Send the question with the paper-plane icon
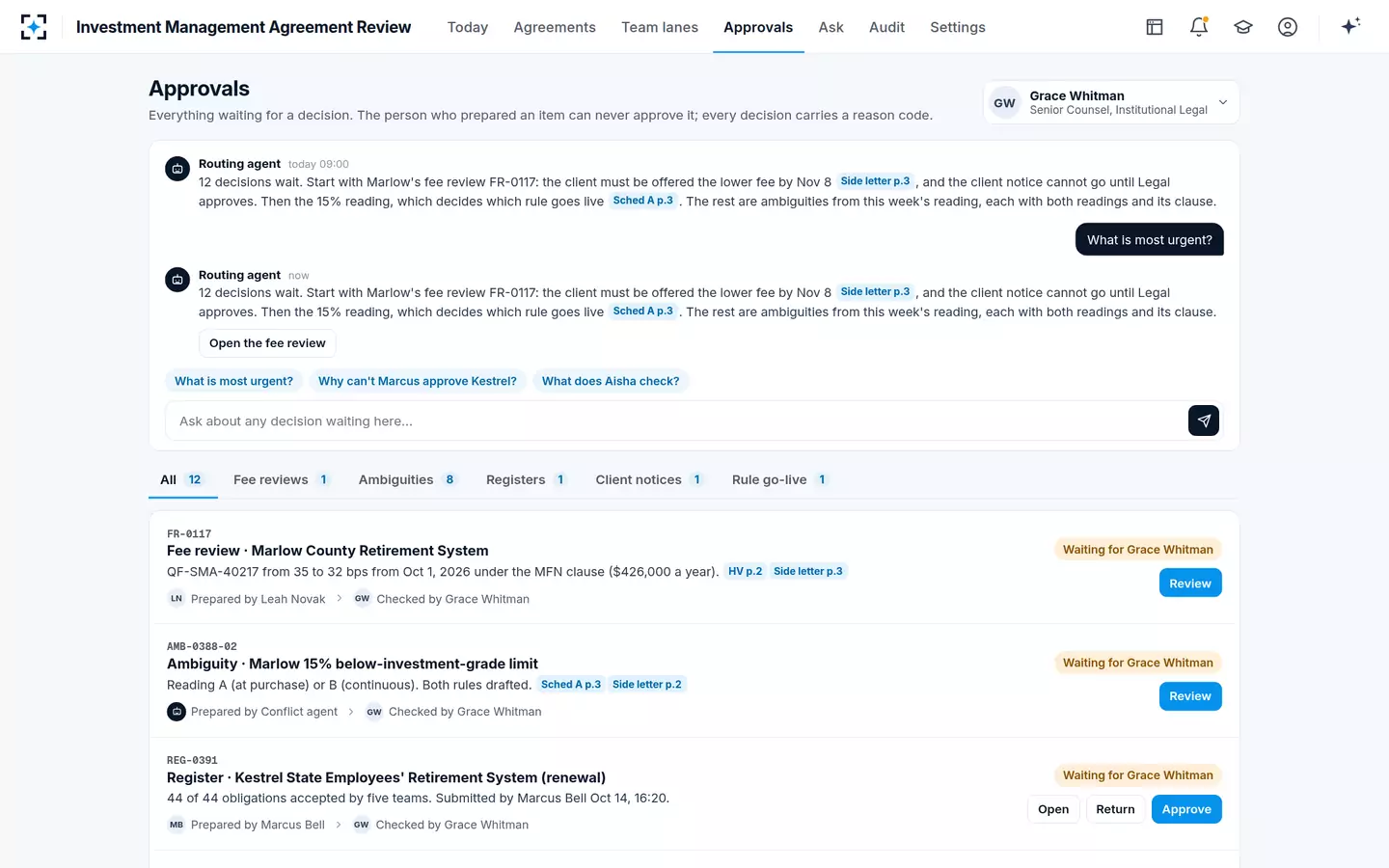The image size is (1389, 868). coord(1204,420)
